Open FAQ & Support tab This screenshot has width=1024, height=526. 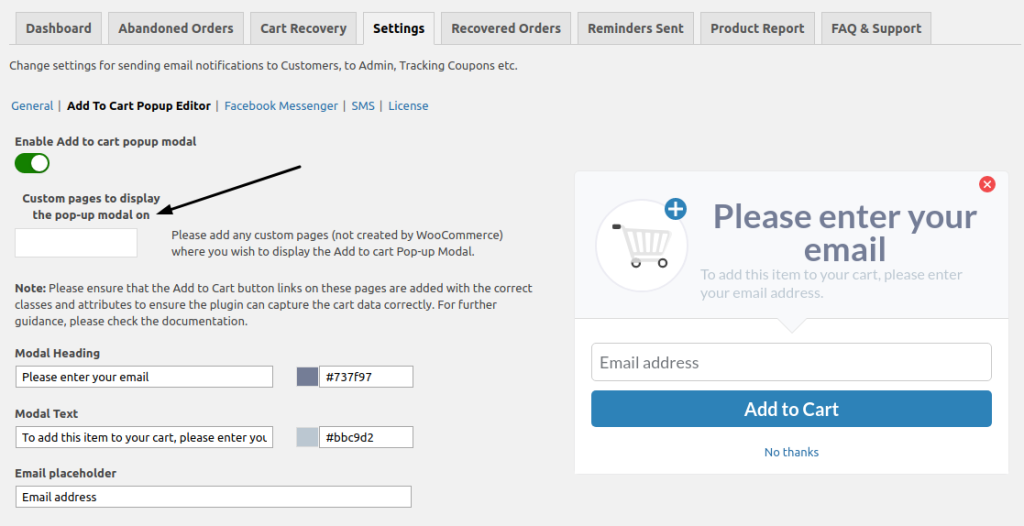pyautogui.click(x=876, y=29)
